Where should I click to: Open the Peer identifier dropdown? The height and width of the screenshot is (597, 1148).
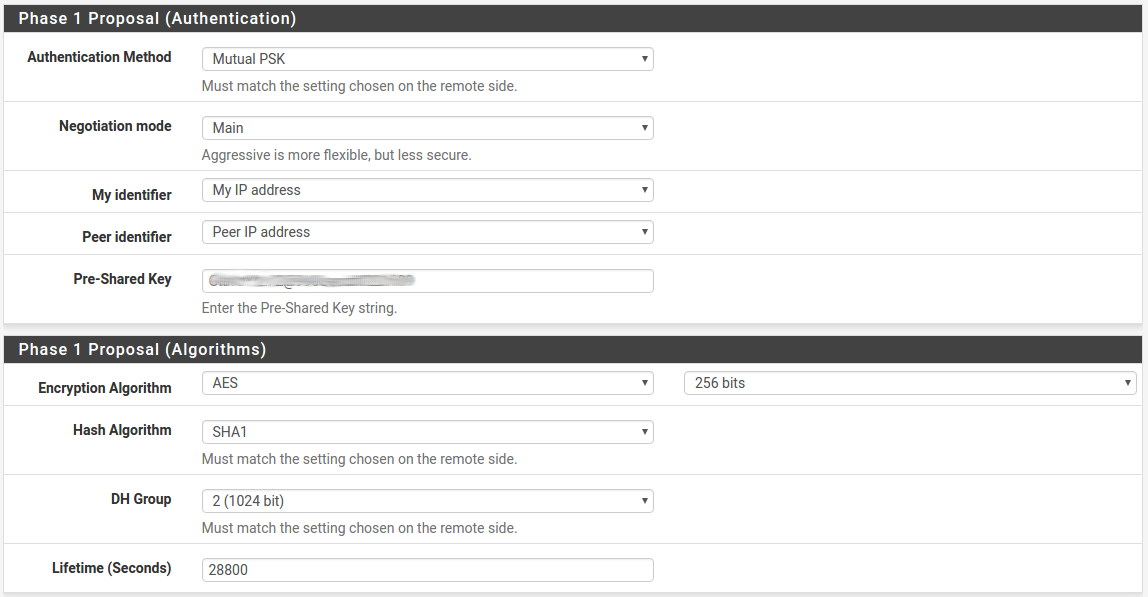428,231
